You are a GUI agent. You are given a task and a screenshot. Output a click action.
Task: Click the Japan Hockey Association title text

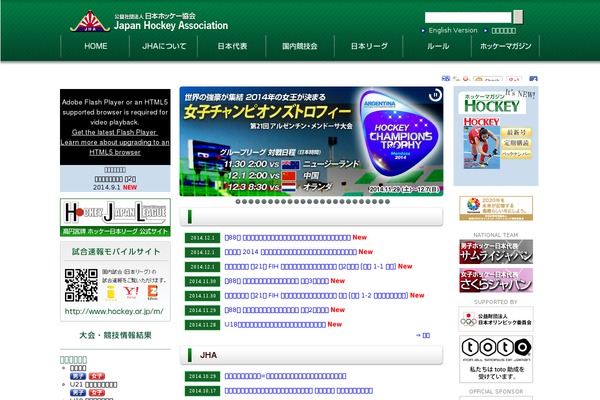(x=171, y=26)
